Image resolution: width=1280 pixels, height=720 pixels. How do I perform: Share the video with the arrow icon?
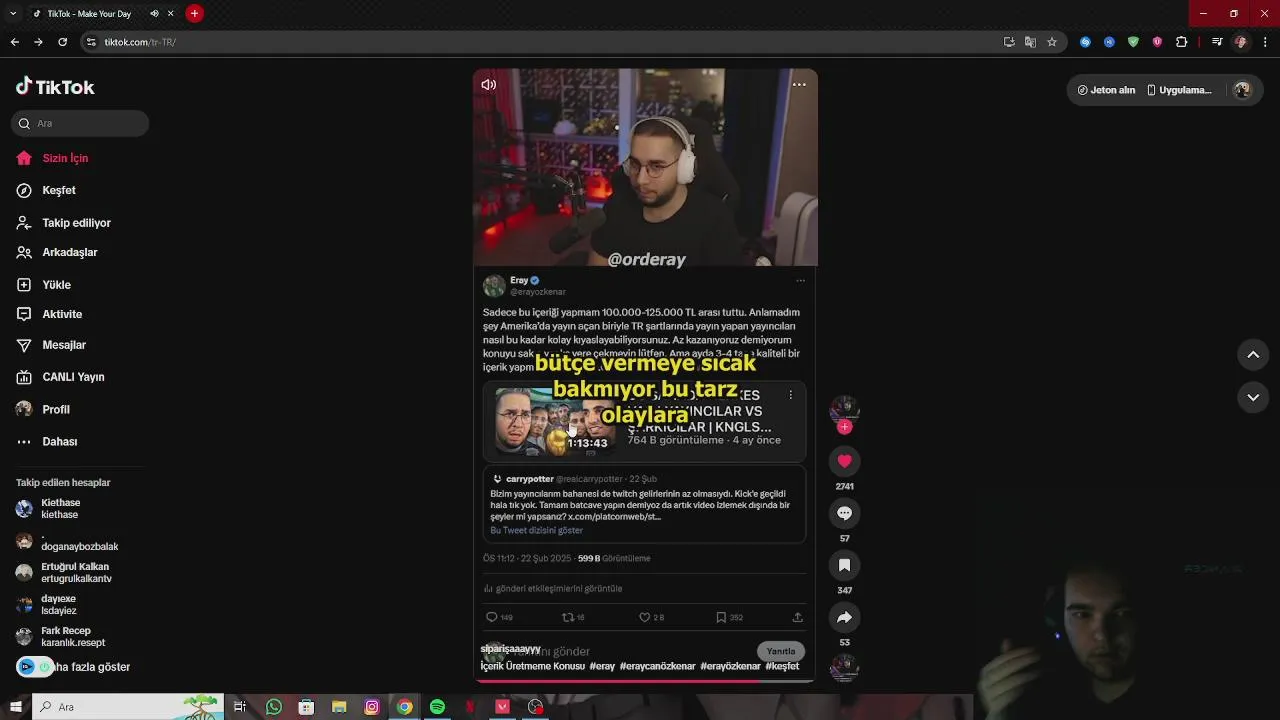pyautogui.click(x=844, y=617)
